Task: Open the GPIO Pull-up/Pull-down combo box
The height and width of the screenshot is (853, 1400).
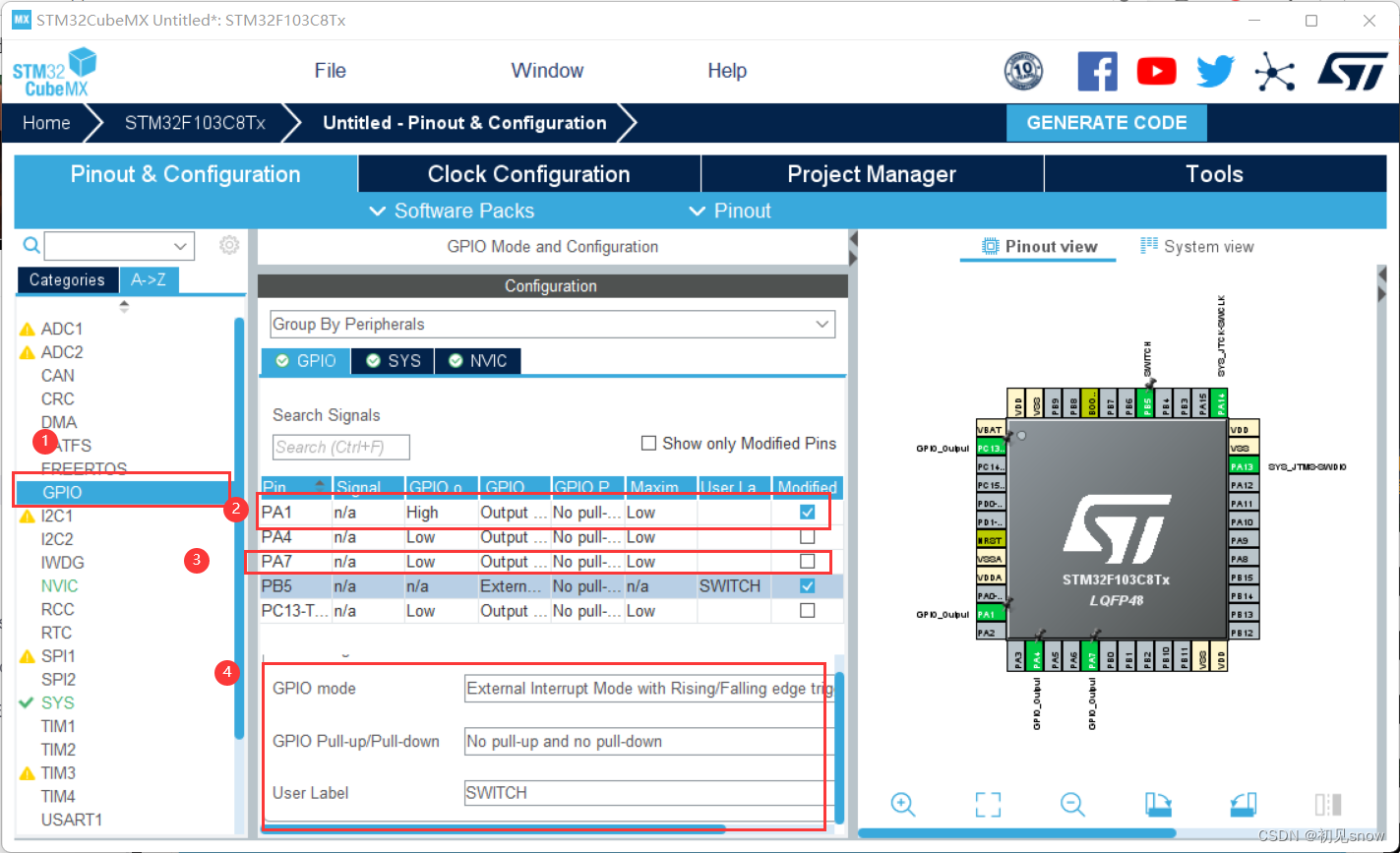Action: click(648, 741)
